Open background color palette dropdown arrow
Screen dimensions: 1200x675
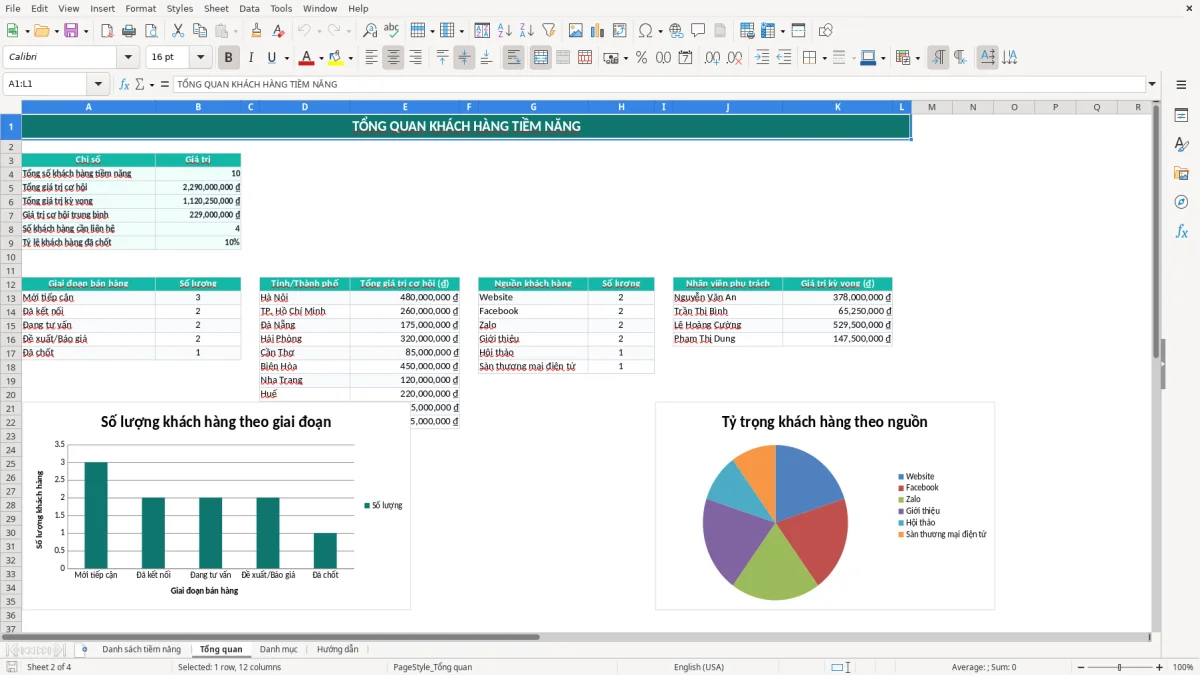click(350, 58)
